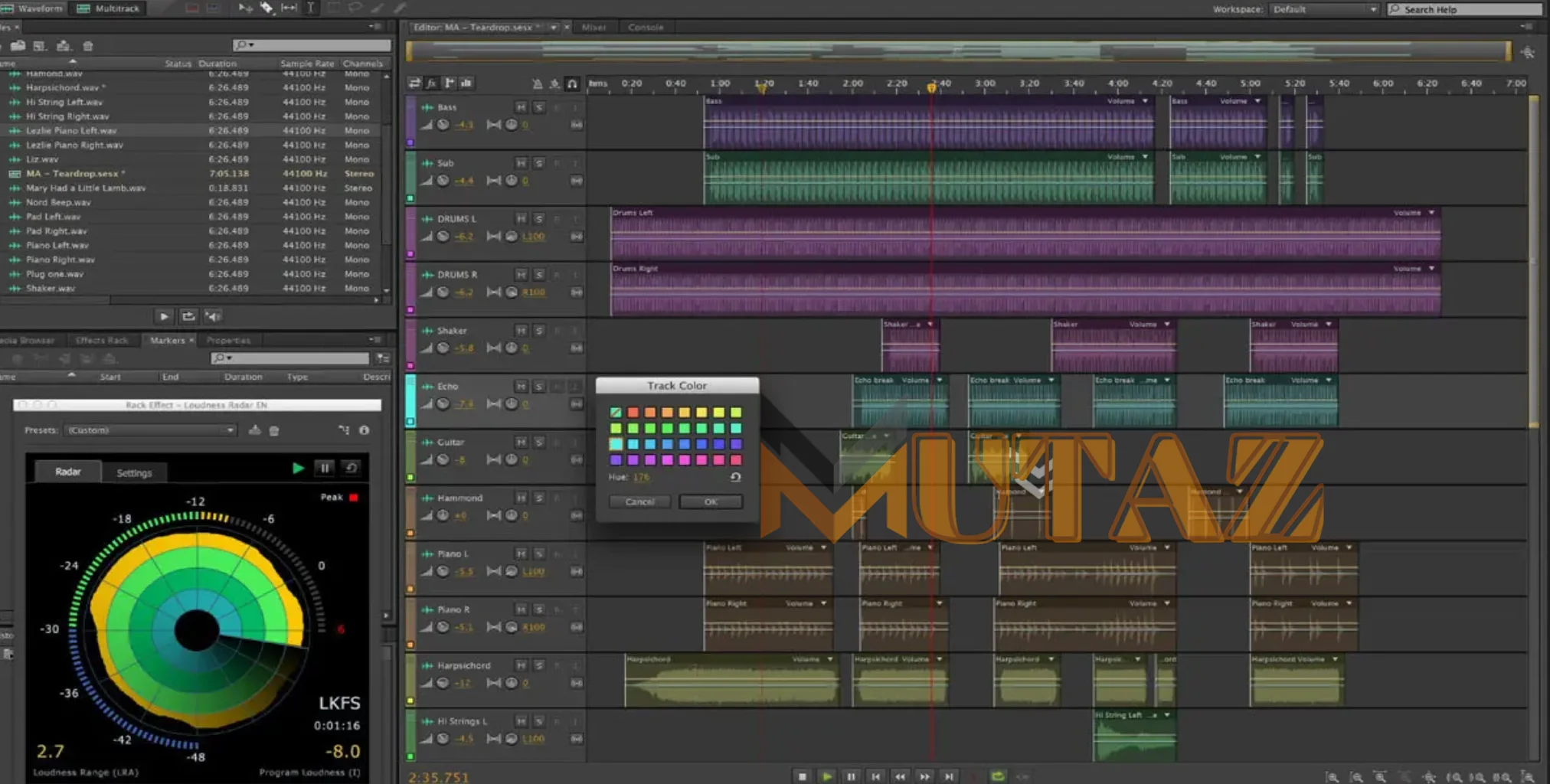Image resolution: width=1550 pixels, height=784 pixels.
Task: Click the Pause button in the transport
Action: point(851,776)
